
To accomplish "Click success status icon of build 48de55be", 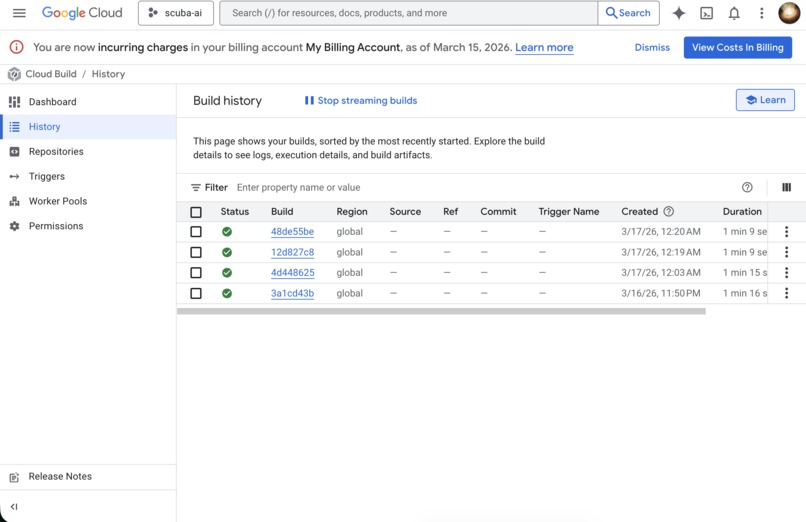I will 227,232.
